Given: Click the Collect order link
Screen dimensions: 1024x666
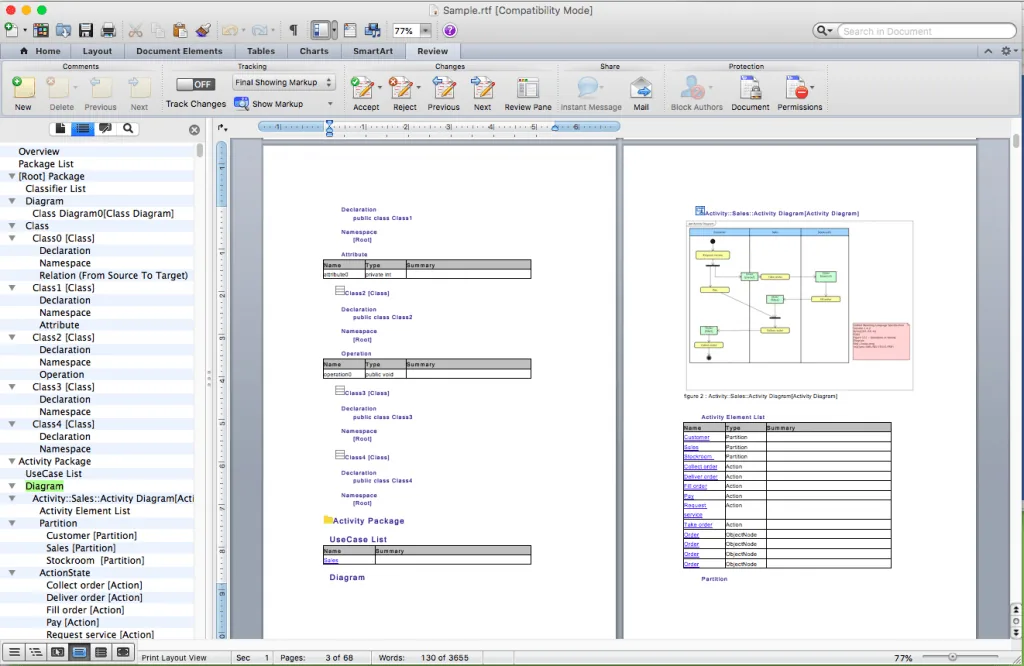Looking at the screenshot, I should (x=701, y=467).
